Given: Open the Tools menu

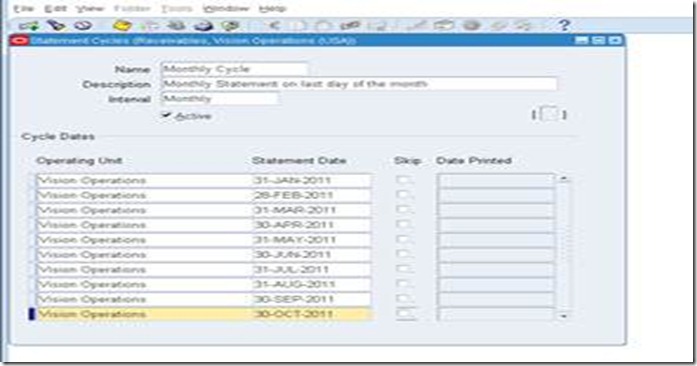Looking at the screenshot, I should (176, 8).
